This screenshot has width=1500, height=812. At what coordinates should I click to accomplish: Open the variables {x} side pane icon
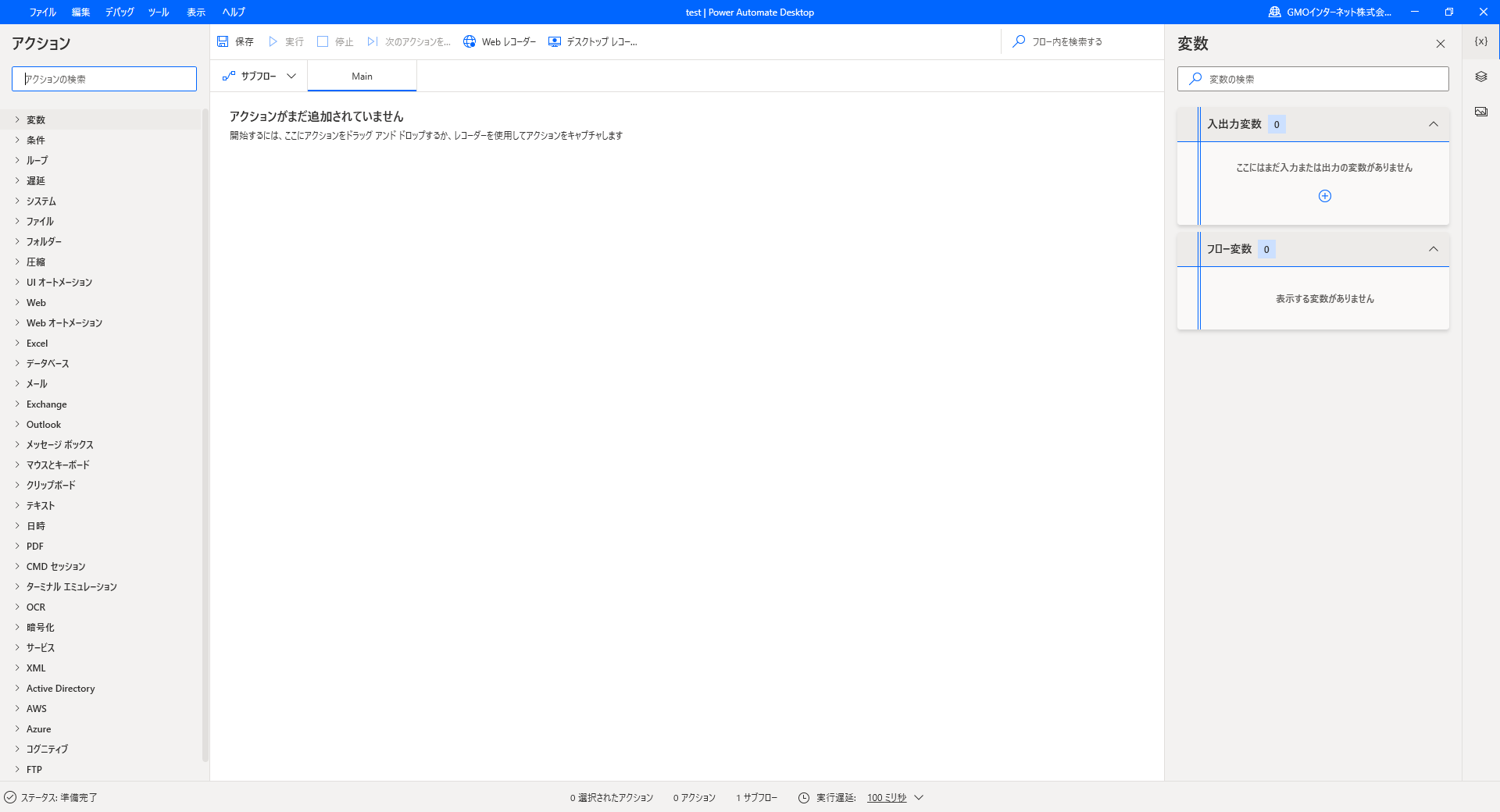(1481, 41)
